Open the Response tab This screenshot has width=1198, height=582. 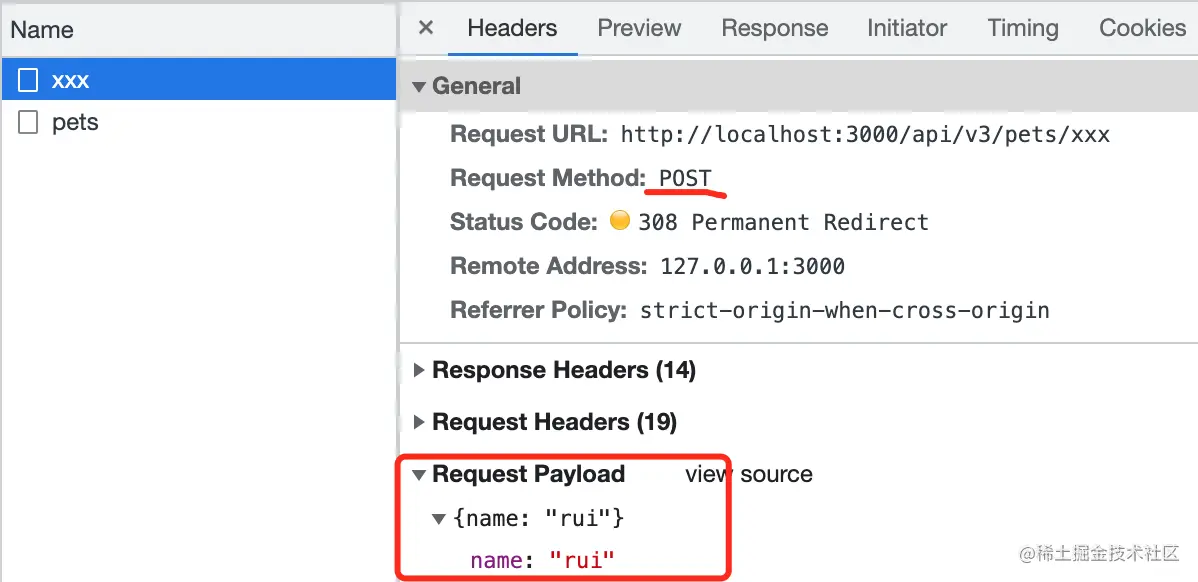point(775,28)
